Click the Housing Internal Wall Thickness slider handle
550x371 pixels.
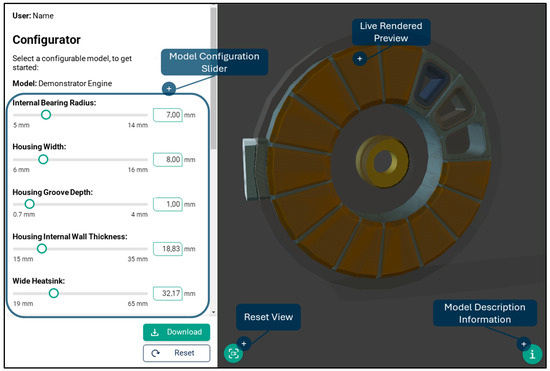click(42, 249)
